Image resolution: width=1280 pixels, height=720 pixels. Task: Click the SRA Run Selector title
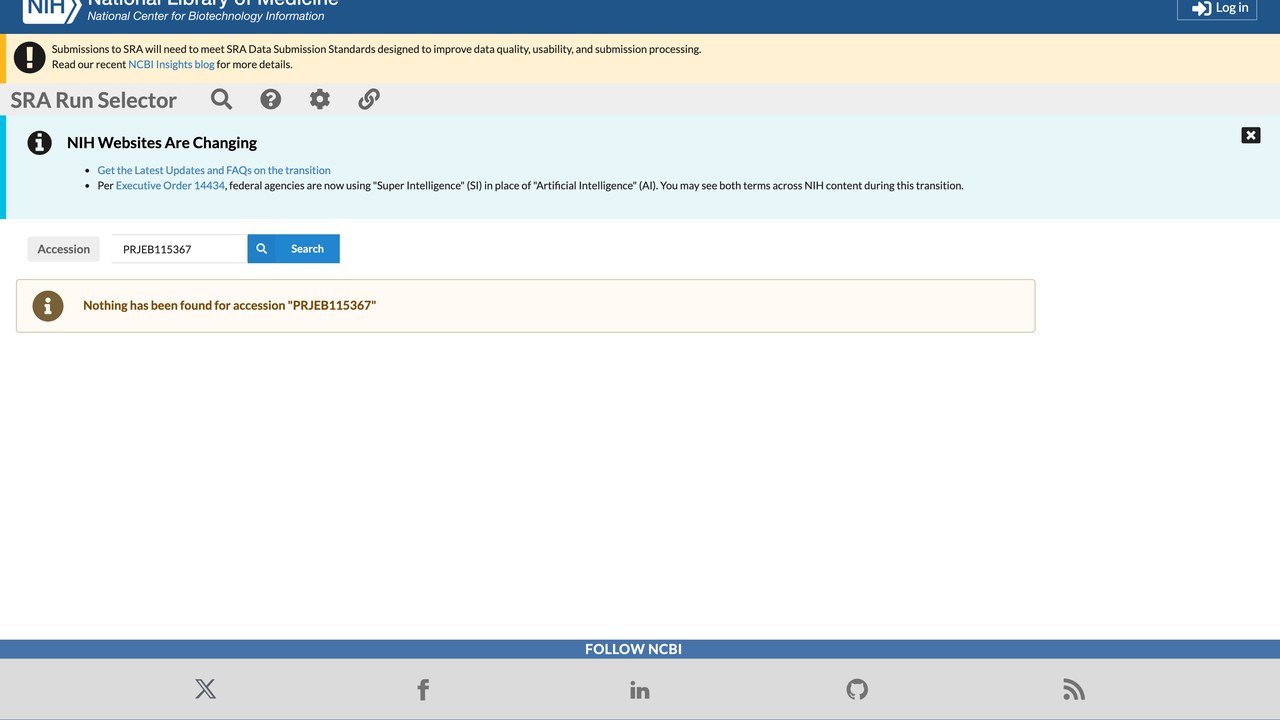pyautogui.click(x=94, y=100)
